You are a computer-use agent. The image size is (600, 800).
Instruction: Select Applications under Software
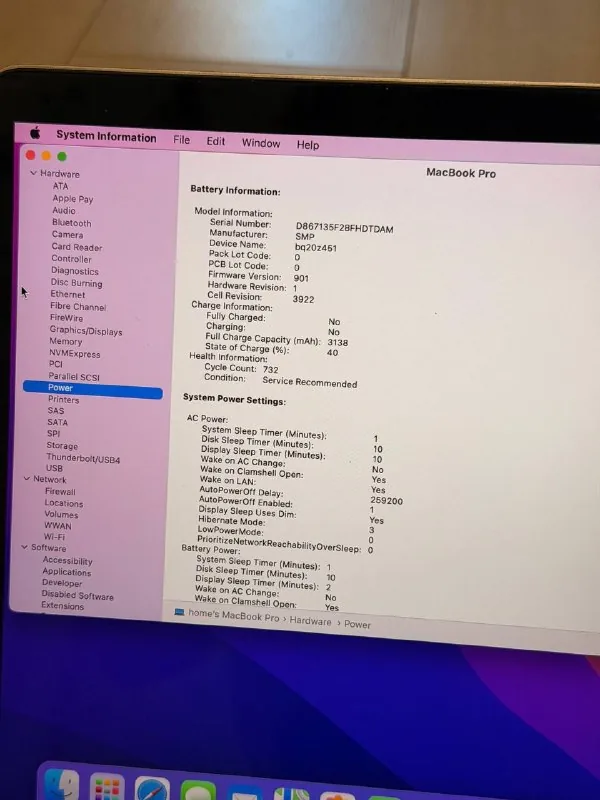pyautogui.click(x=66, y=572)
